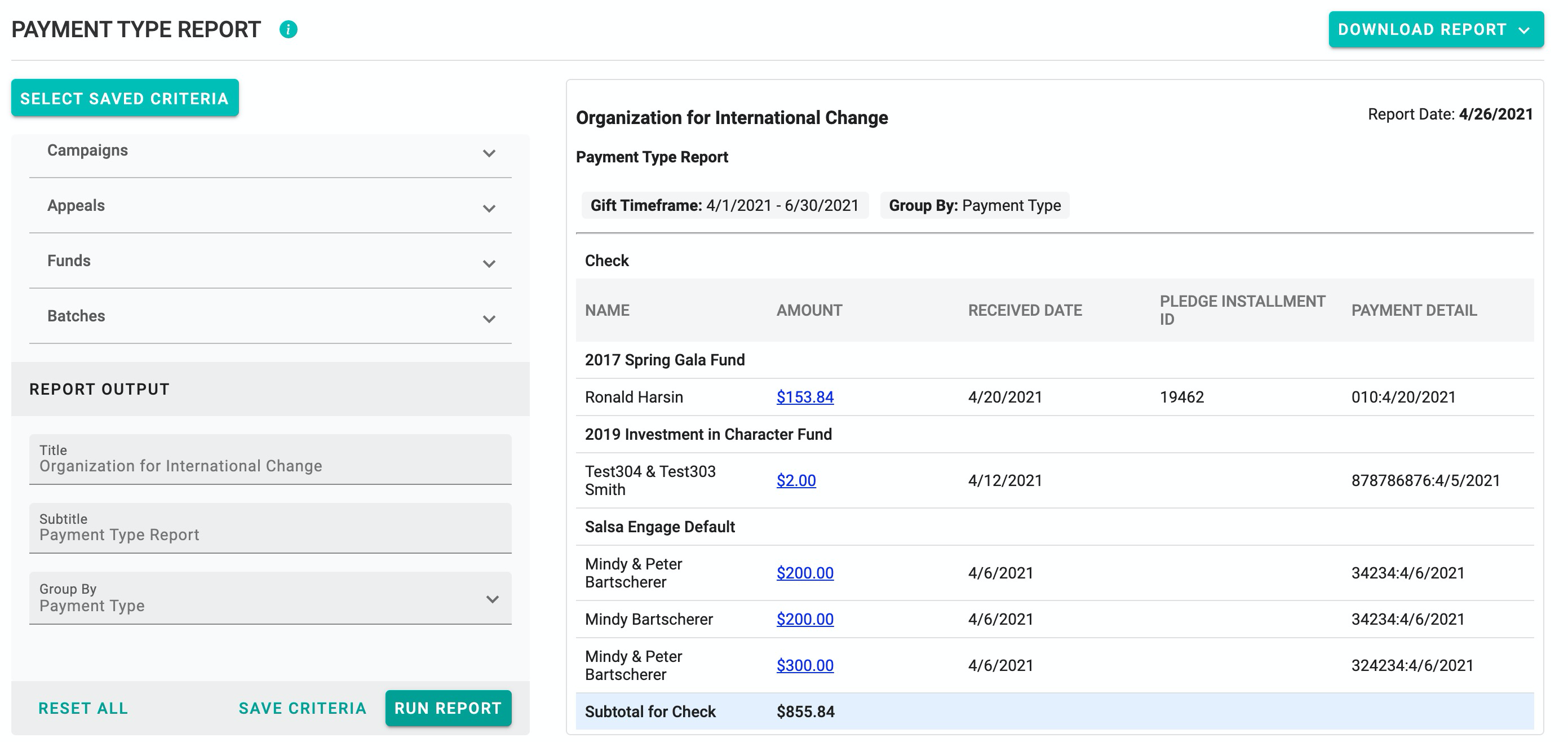Click the Pledge Installment ID column header
The image size is (1568, 742).
1242,311
